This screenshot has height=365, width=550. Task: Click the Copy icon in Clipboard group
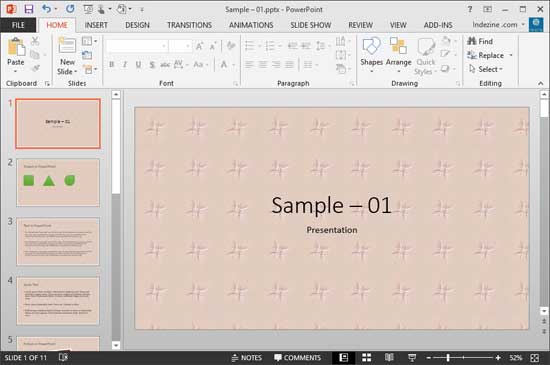(x=35, y=54)
